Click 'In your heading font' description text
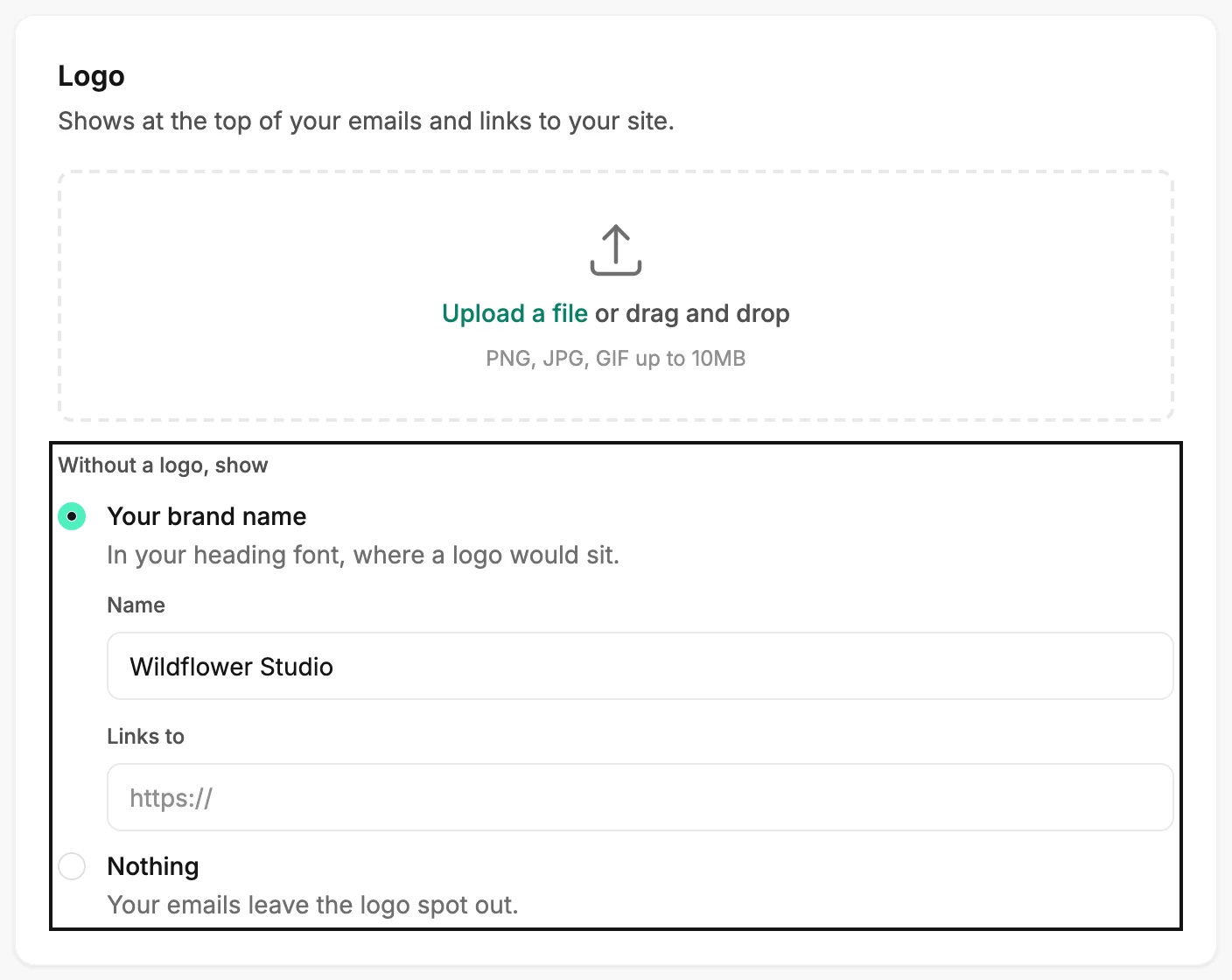This screenshot has height=980, width=1232. pos(363,555)
